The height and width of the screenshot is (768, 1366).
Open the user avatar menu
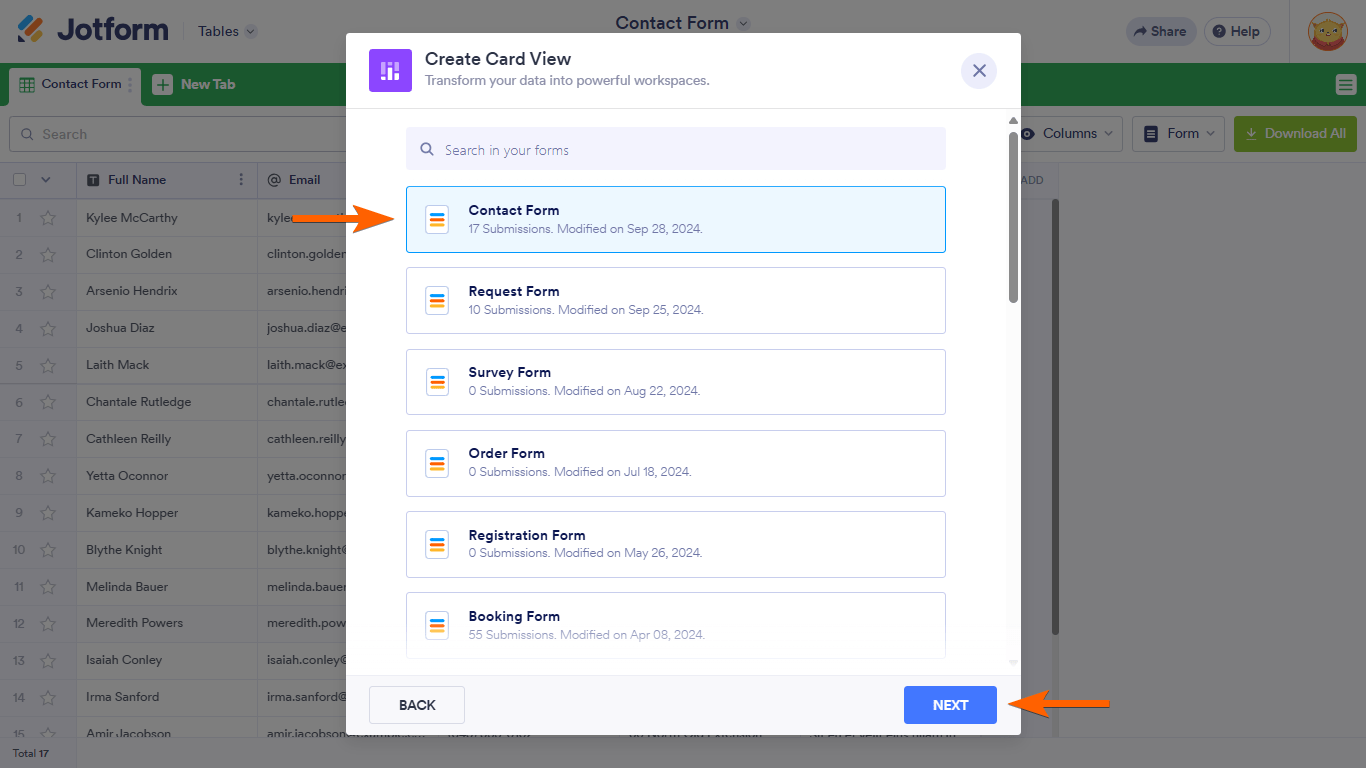[1328, 31]
